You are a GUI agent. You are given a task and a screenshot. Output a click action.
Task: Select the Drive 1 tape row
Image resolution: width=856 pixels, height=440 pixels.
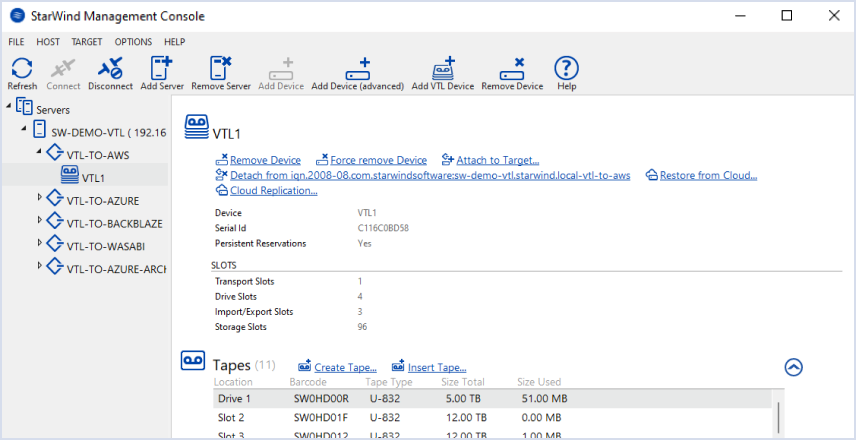tap(492, 399)
